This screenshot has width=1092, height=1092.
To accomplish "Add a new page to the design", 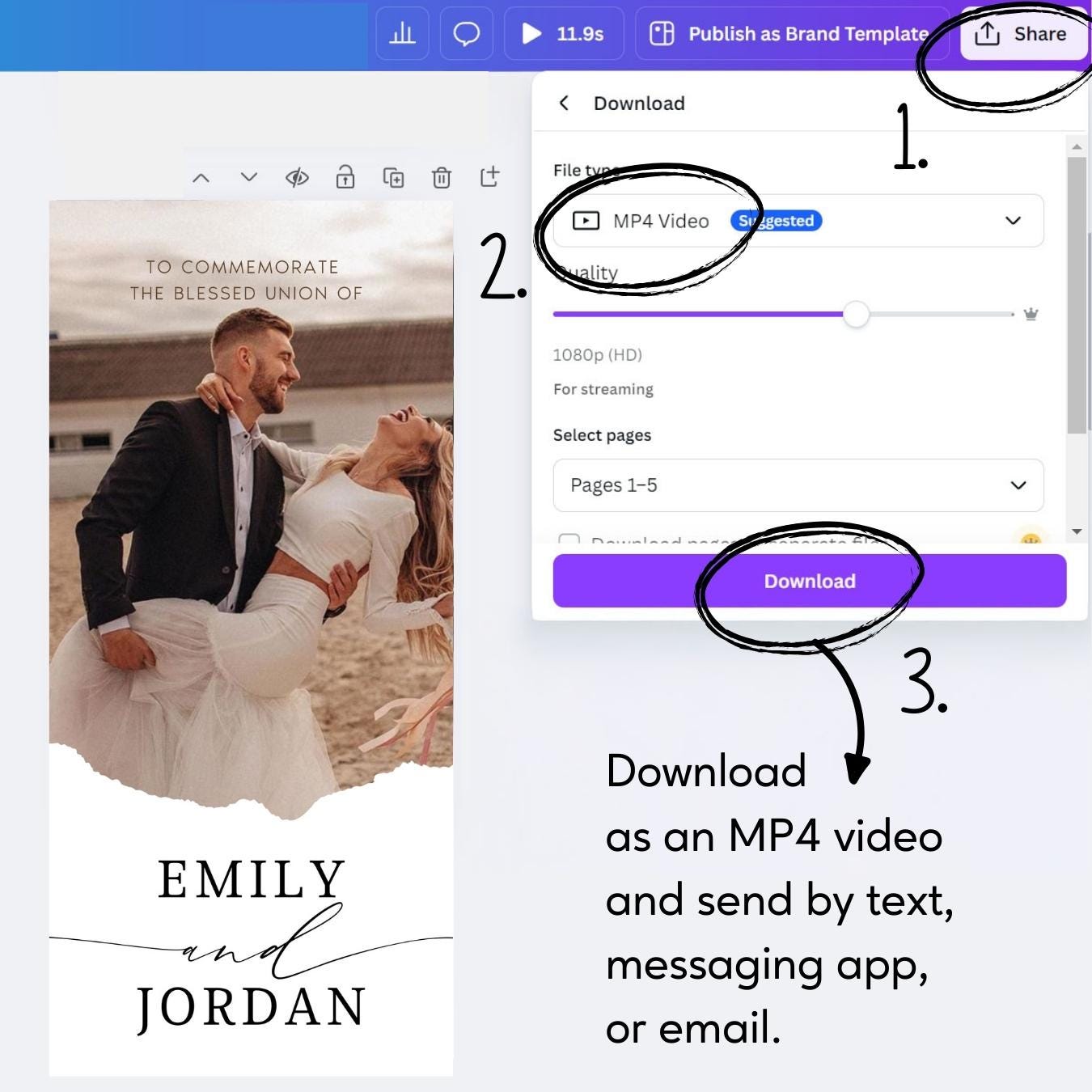I will pos(490,177).
